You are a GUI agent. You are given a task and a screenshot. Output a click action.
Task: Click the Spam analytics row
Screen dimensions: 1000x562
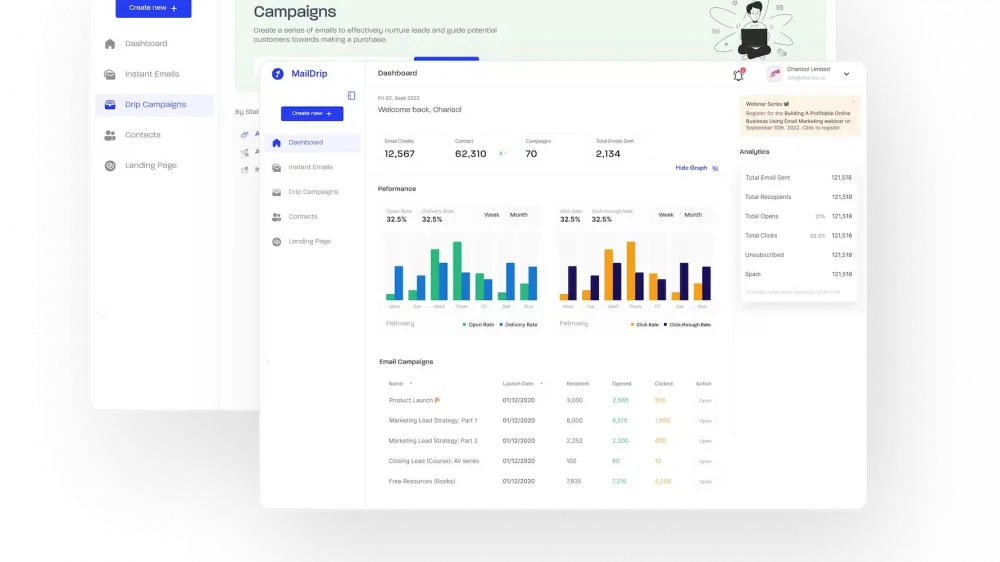coord(798,274)
